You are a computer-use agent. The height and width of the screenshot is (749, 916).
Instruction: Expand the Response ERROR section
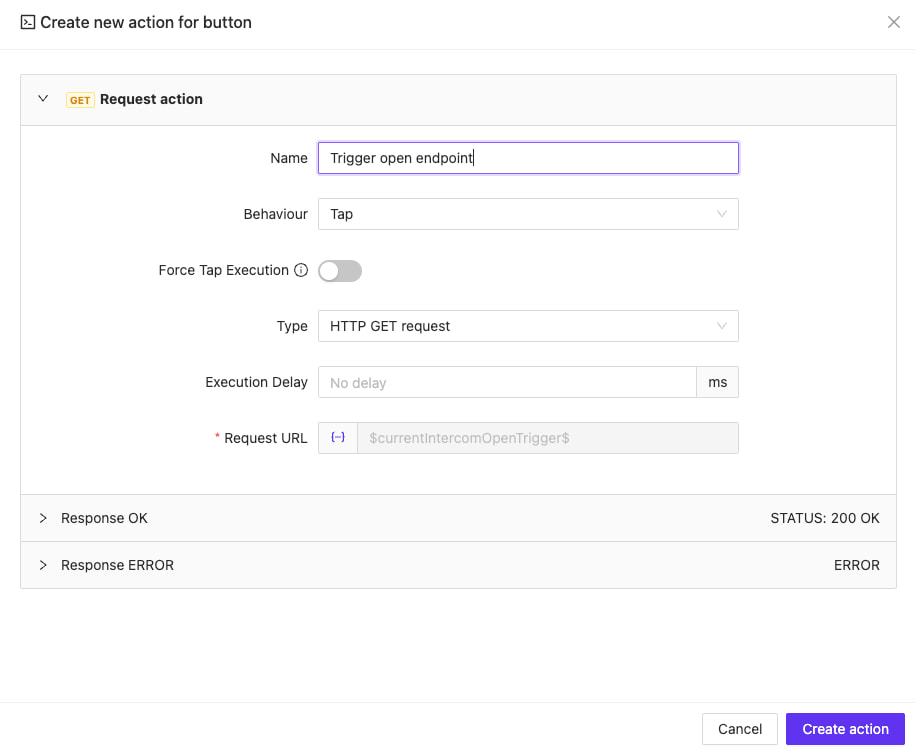point(42,565)
